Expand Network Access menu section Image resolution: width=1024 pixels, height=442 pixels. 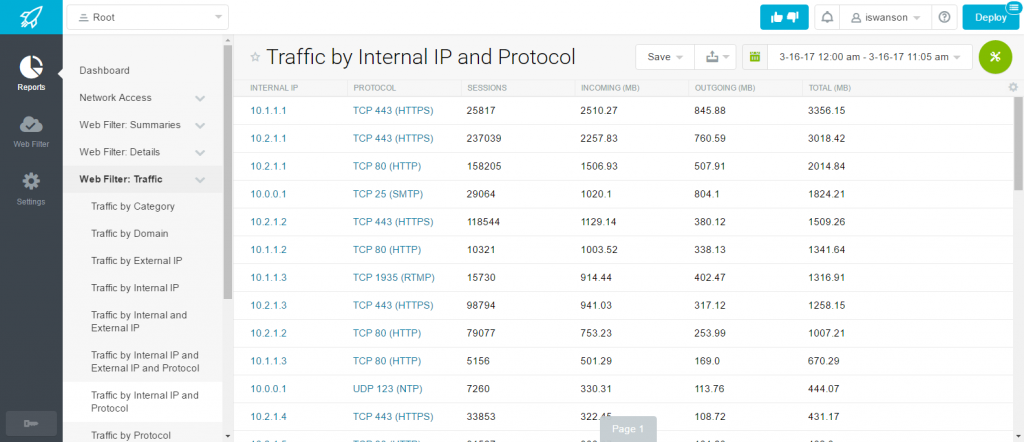pyautogui.click(x=142, y=98)
